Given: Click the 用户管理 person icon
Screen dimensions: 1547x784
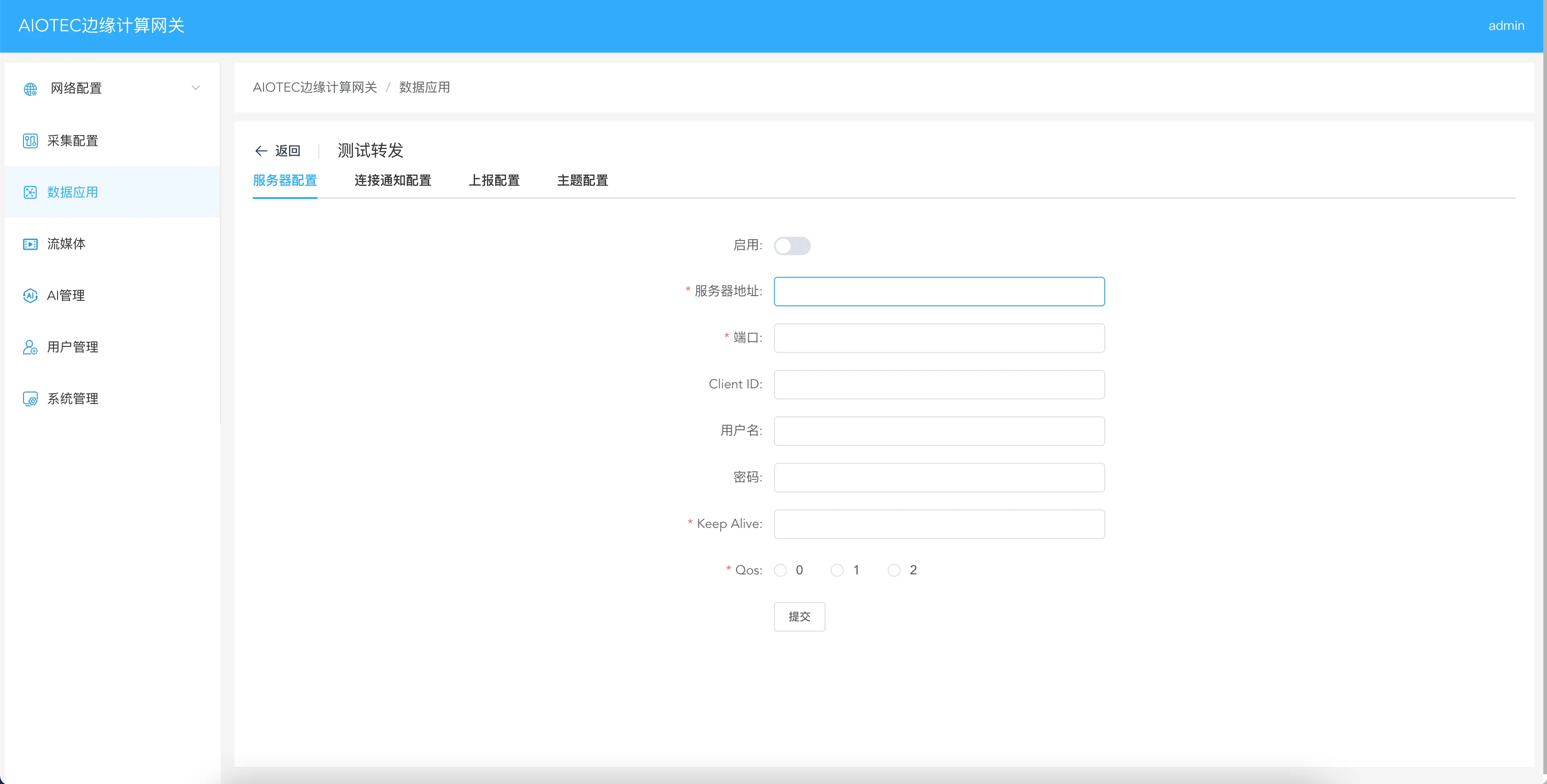Looking at the screenshot, I should [x=30, y=347].
